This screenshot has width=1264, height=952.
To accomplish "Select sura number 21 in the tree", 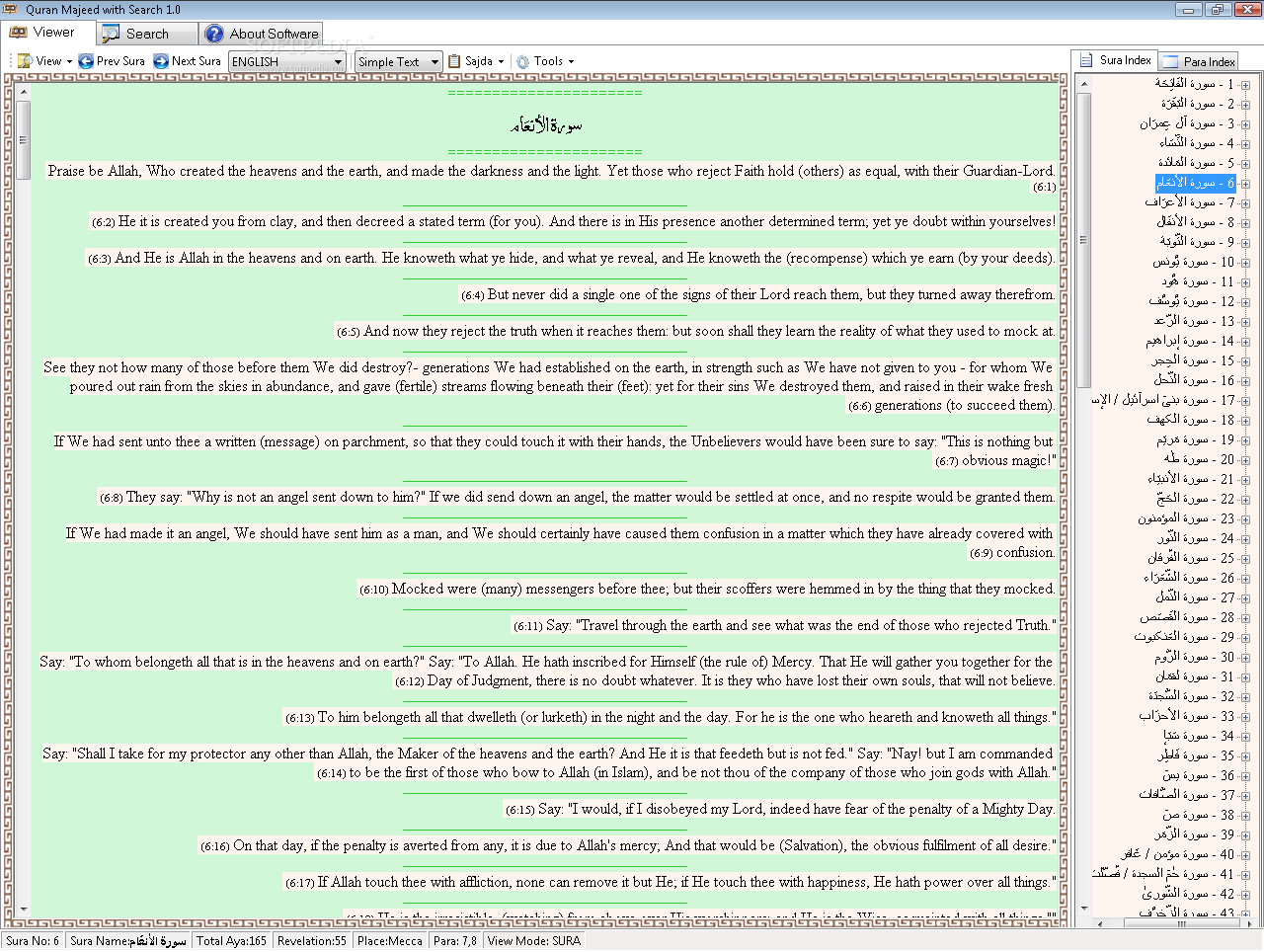I will pos(1191,479).
